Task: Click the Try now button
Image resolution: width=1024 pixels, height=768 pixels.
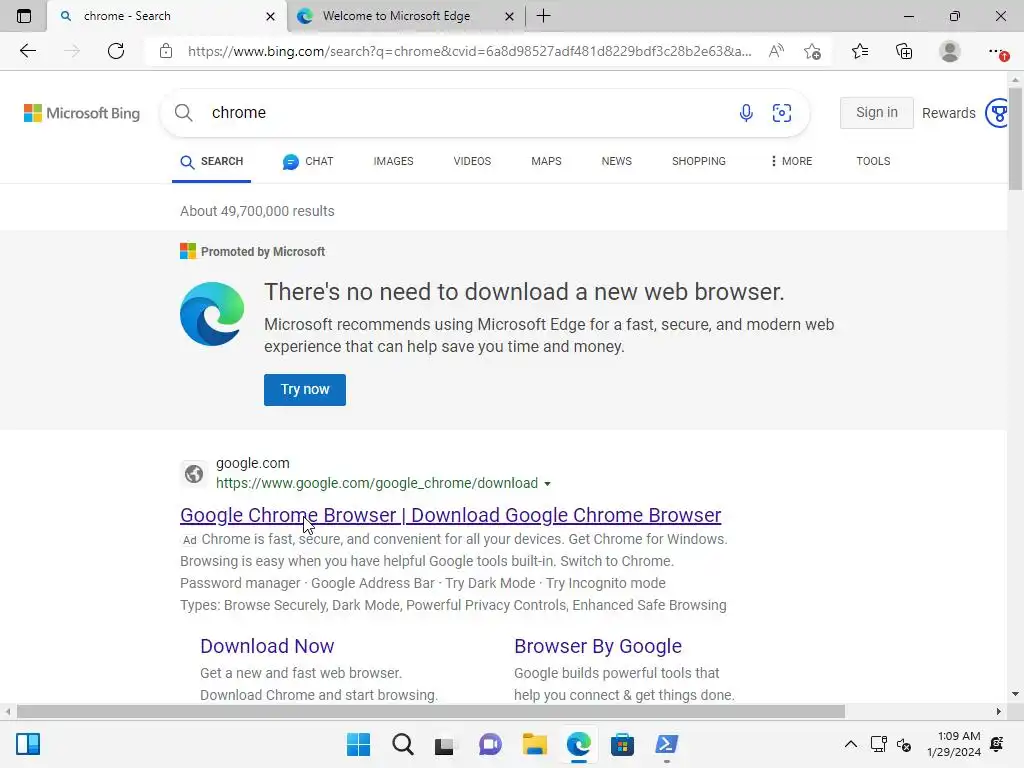Action: [x=305, y=390]
